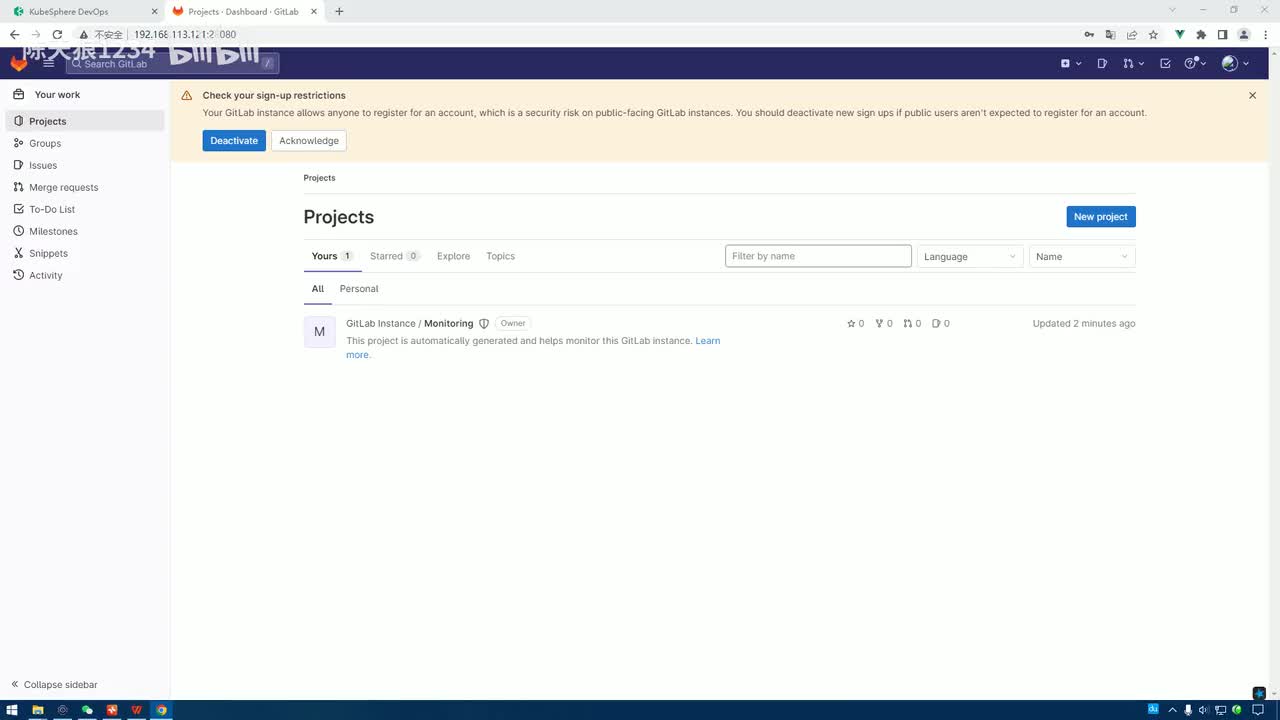1280x720 pixels.
Task: Open Snippets in the sidebar
Action: tap(85, 253)
